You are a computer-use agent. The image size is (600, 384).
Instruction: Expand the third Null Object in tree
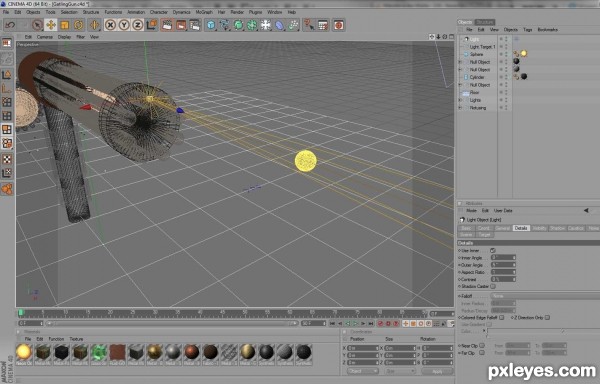pos(460,85)
